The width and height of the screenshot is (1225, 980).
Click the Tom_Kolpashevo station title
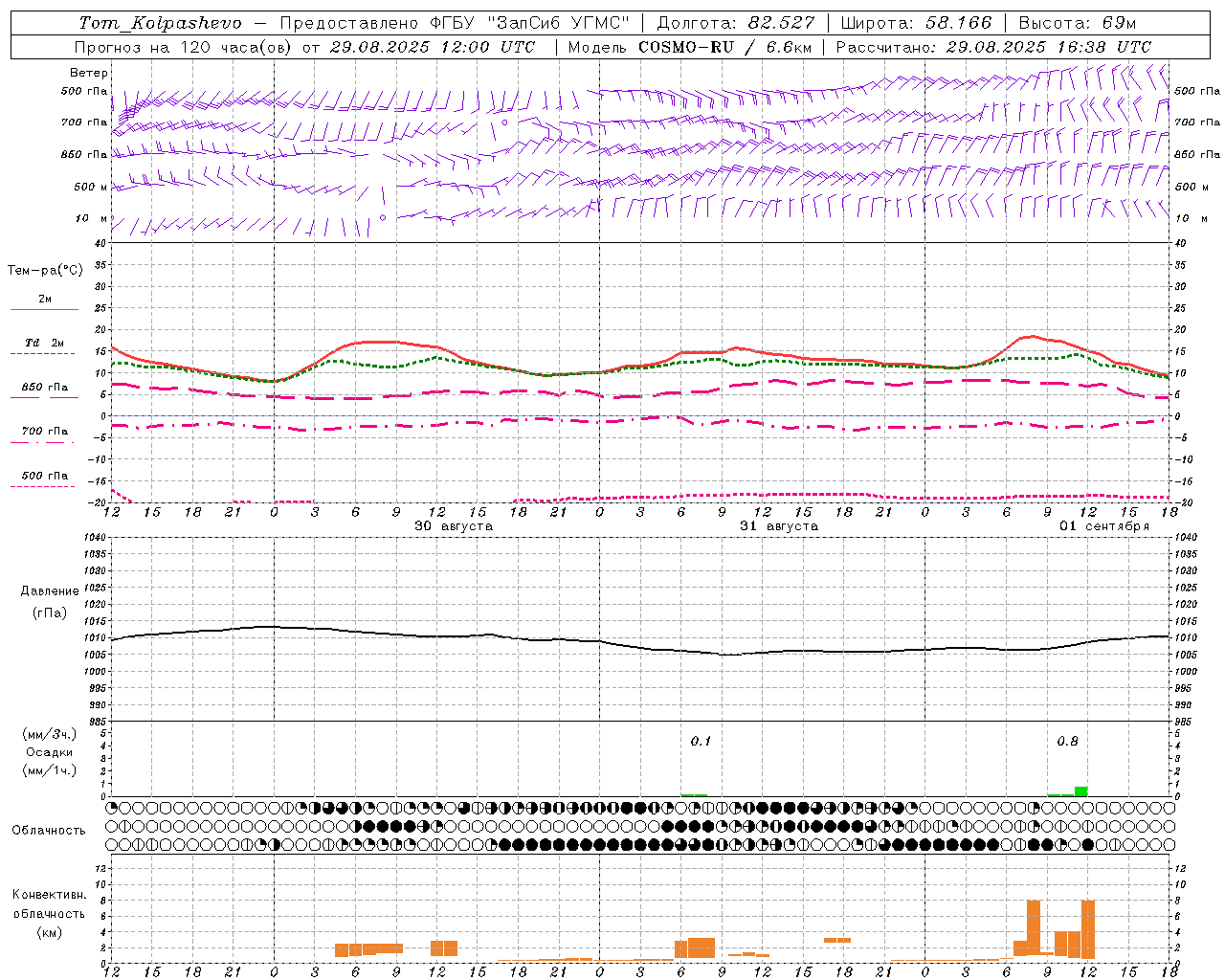(x=160, y=23)
